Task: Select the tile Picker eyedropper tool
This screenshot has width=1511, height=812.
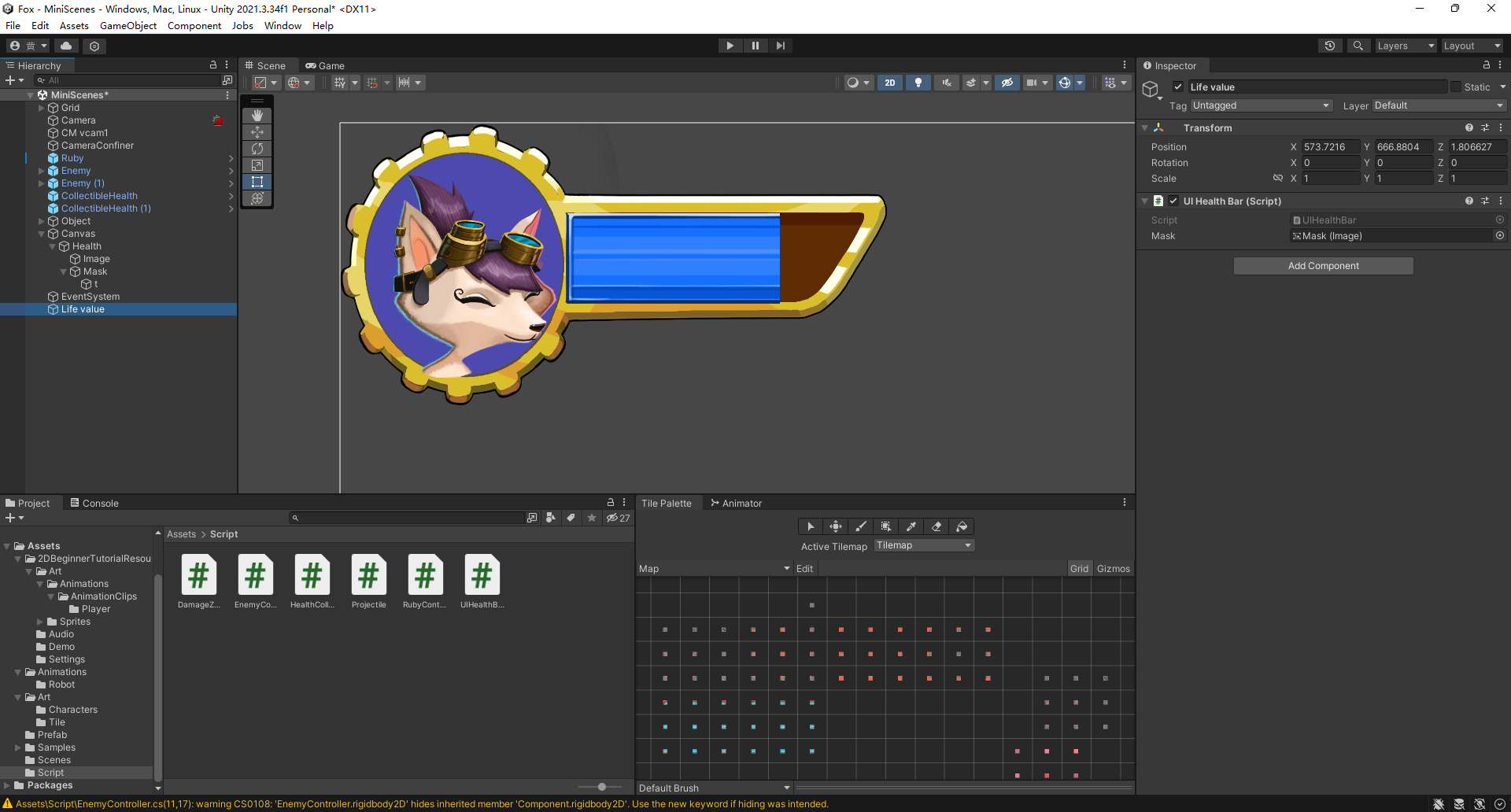Action: [x=911, y=526]
